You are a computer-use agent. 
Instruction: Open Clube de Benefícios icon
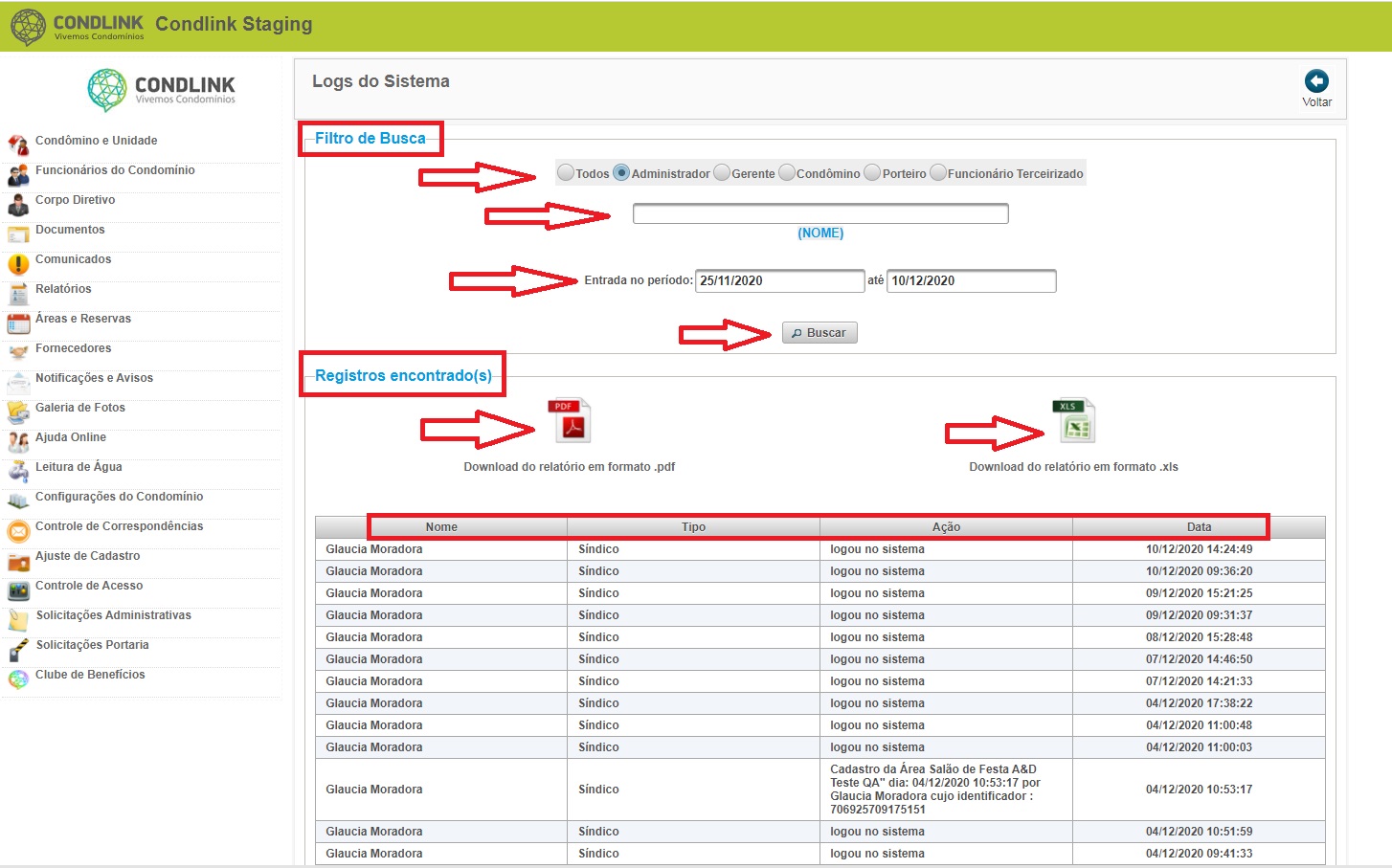pos(18,679)
